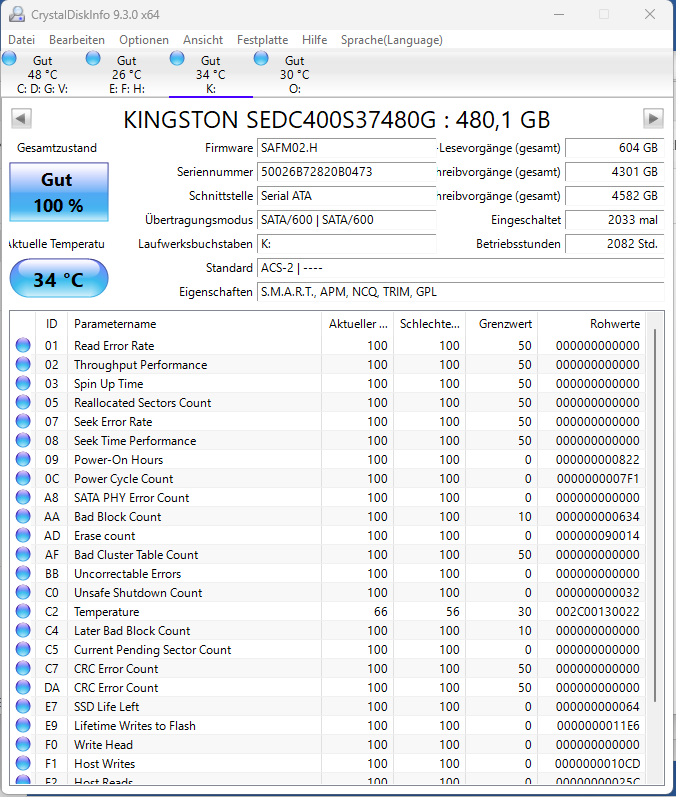Click the Rohwerte column header
This screenshot has width=676, height=797.
click(x=592, y=324)
